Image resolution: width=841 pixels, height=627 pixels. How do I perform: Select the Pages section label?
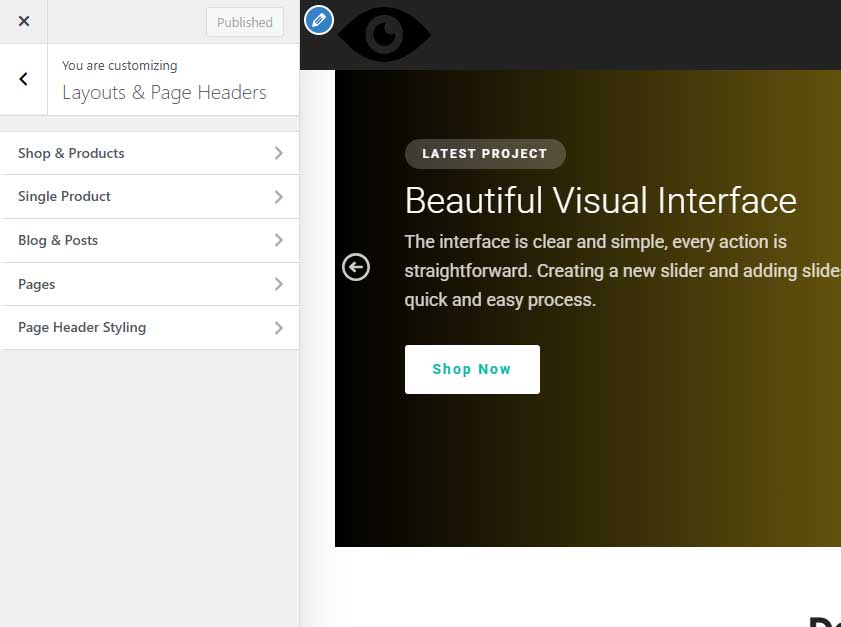37,284
